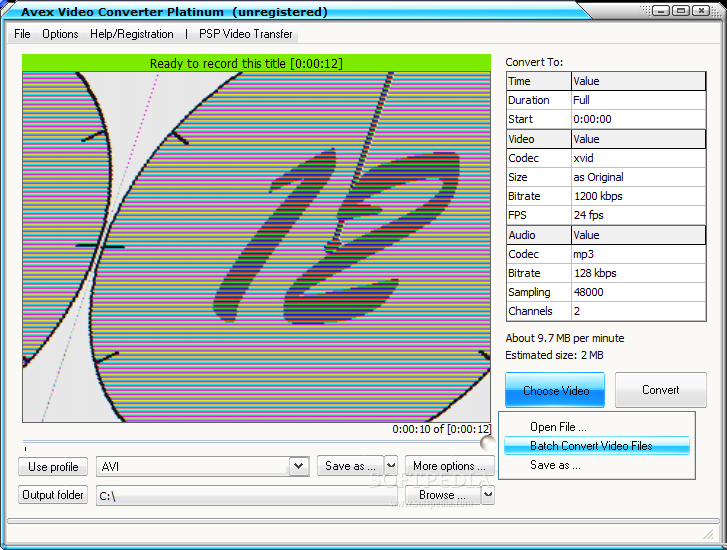
Task: Click the Video section header cell
Action: point(539,139)
